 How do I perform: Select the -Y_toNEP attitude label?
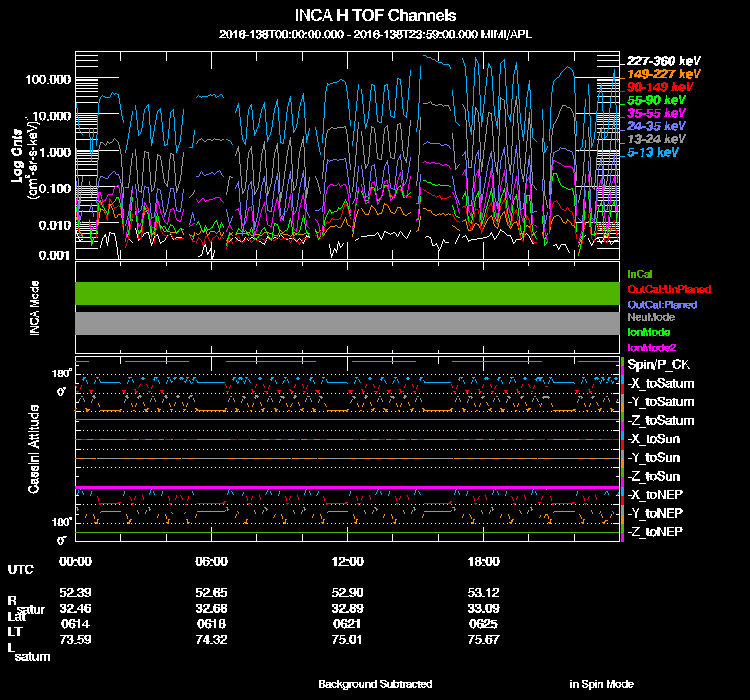(x=656, y=513)
